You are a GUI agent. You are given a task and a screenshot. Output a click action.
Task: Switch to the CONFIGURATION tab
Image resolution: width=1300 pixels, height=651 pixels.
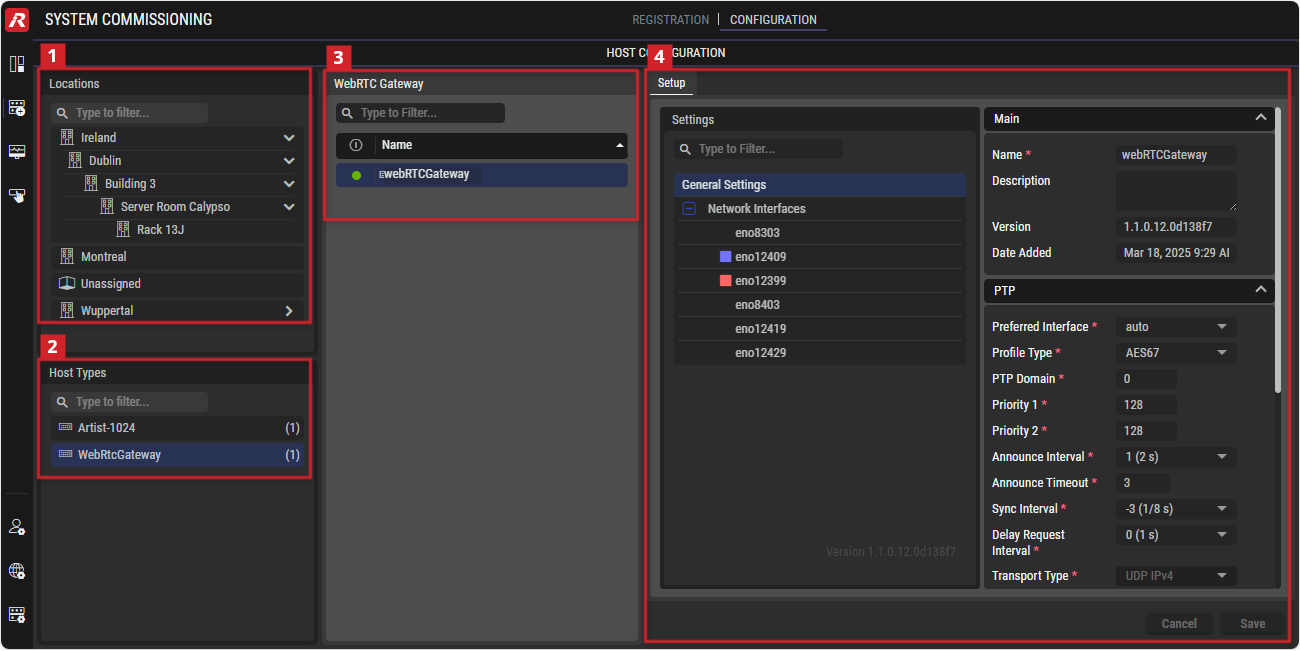click(773, 19)
